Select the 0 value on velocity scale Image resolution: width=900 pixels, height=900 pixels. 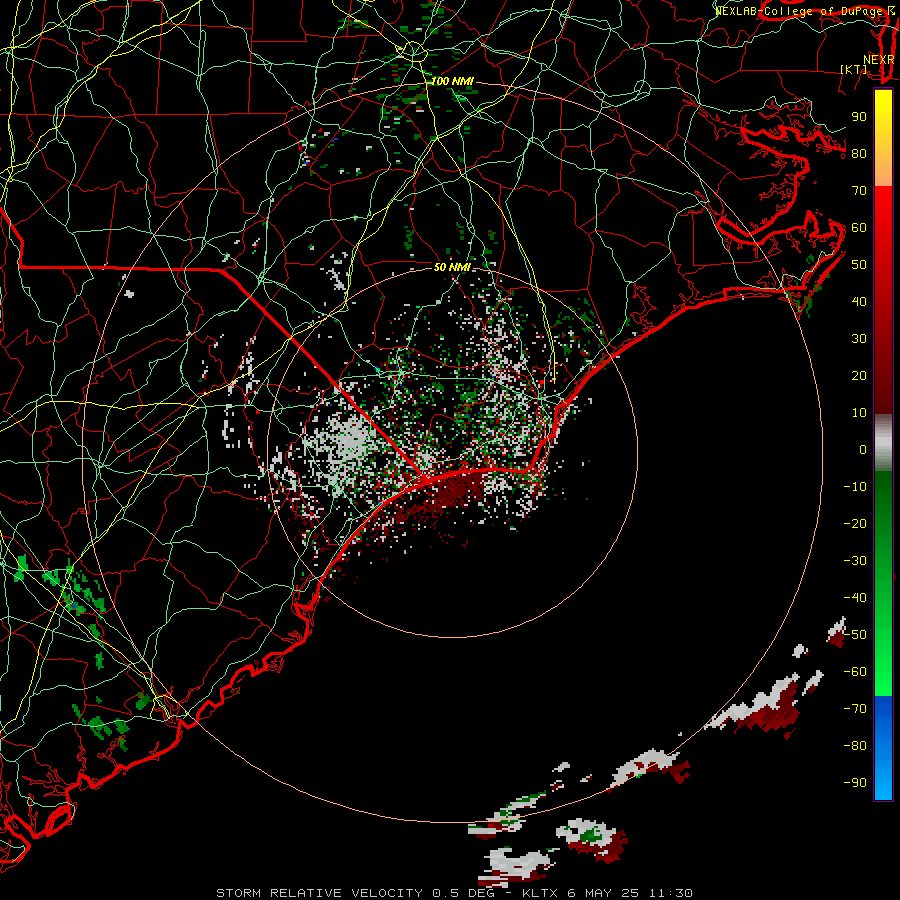pyautogui.click(x=863, y=450)
